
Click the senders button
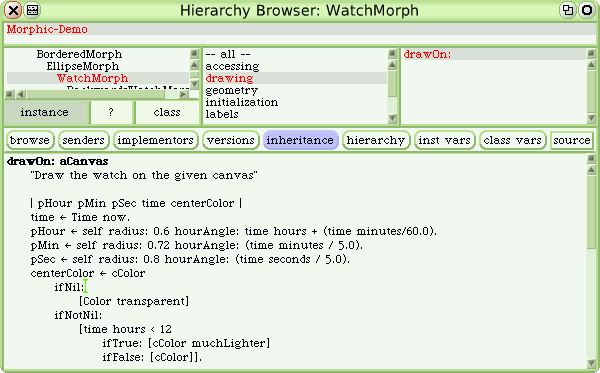(83, 140)
